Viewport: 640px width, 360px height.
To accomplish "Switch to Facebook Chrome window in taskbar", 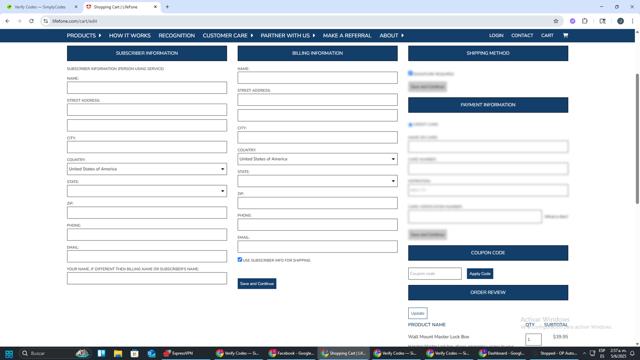I will tap(291, 353).
